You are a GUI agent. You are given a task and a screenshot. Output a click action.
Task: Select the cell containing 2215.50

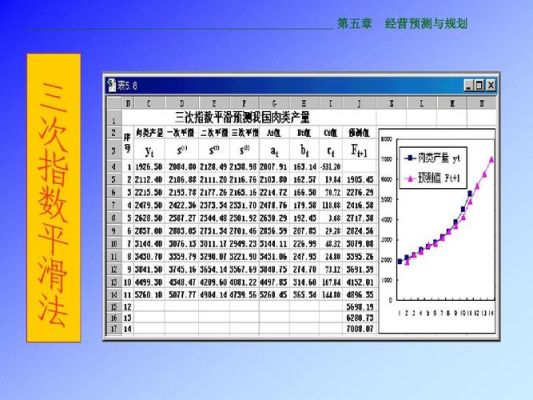149,192
